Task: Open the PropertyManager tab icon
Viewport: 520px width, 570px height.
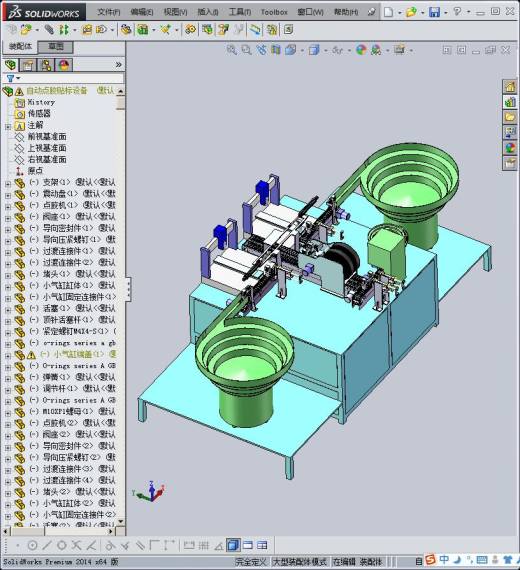Action: click(28, 65)
